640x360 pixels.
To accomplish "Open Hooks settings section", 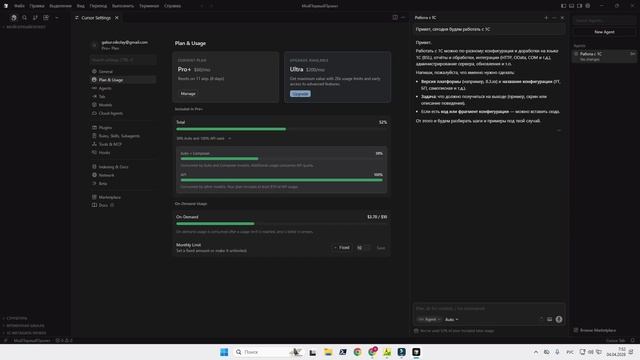I will [x=123, y=152].
